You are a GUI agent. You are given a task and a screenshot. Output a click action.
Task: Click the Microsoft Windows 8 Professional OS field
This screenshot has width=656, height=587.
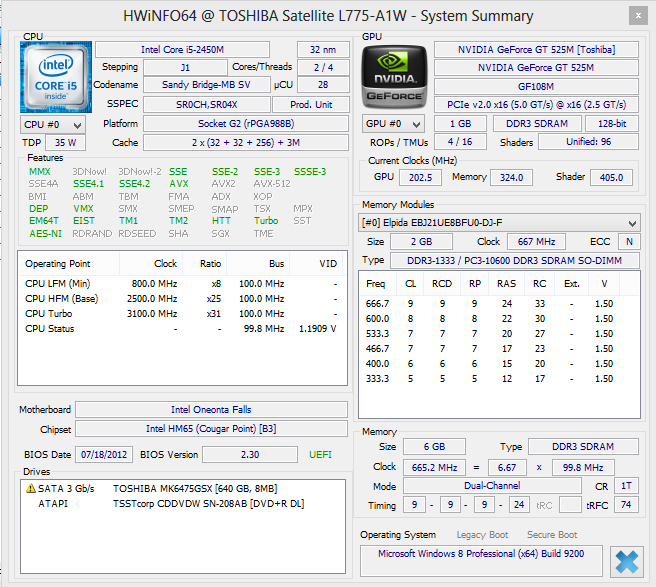481,561
